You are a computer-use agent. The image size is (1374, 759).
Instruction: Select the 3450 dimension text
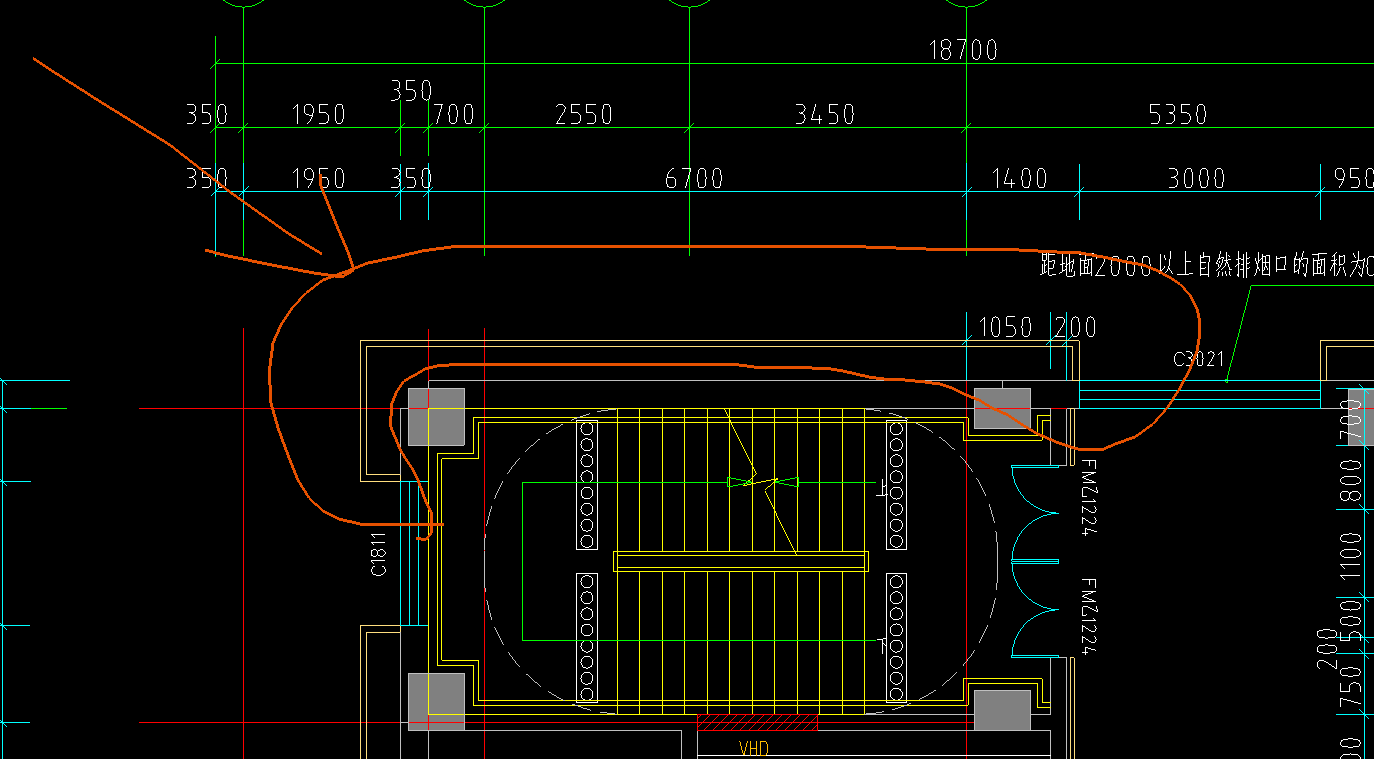click(x=825, y=114)
